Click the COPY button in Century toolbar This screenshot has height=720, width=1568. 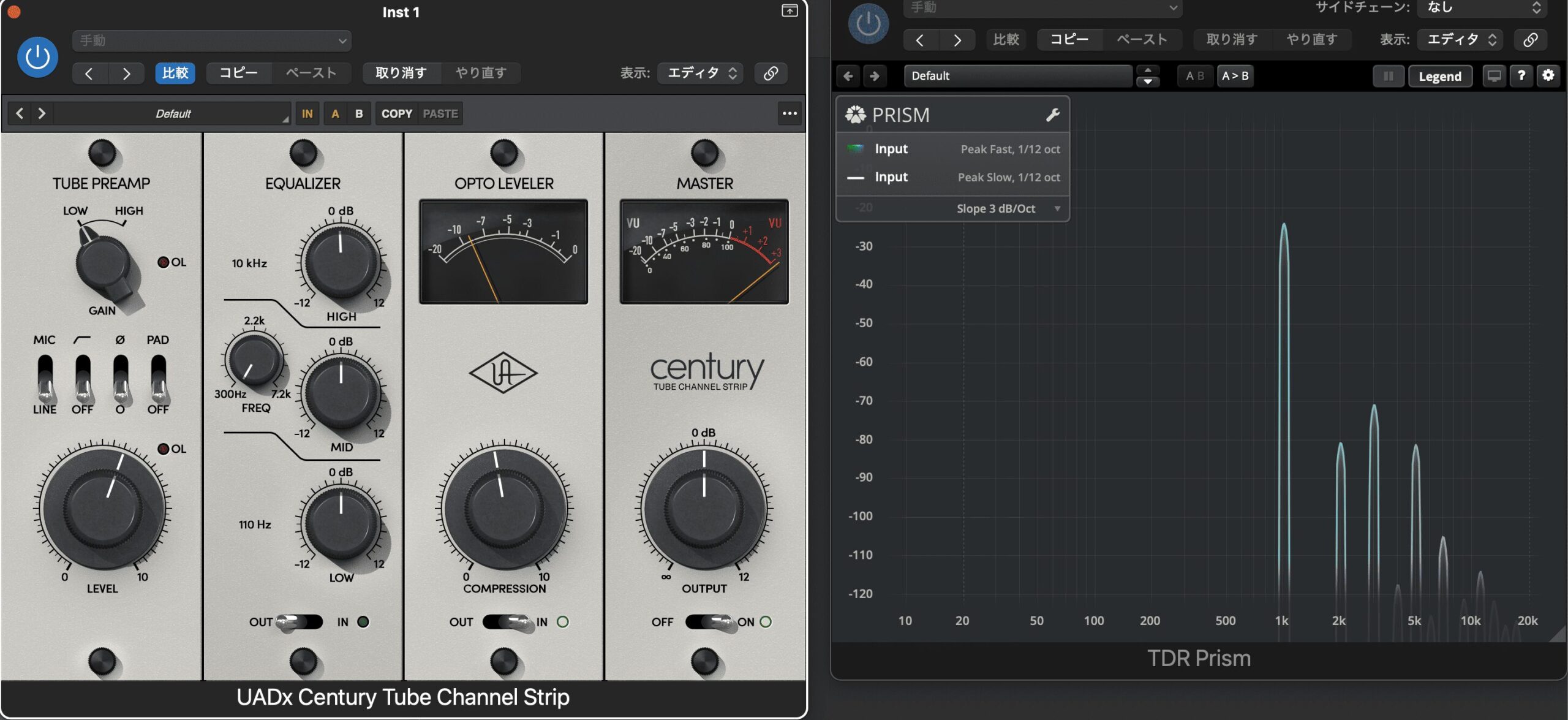pyautogui.click(x=396, y=113)
